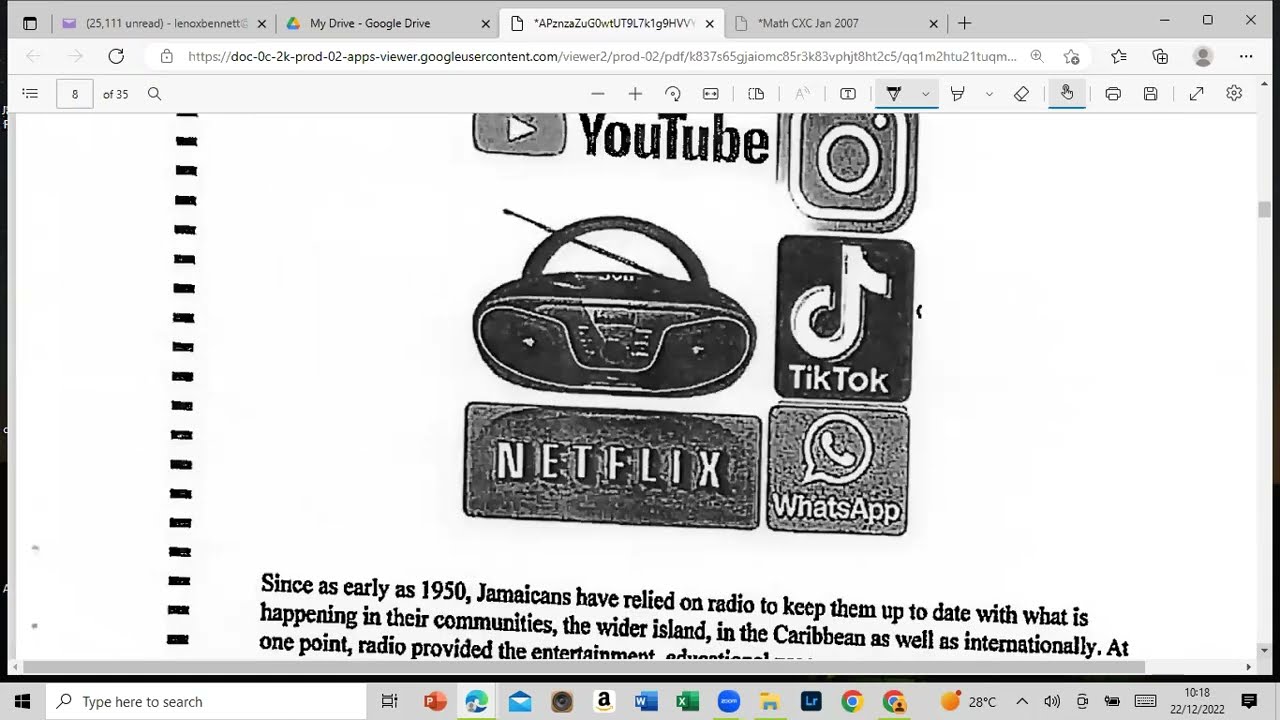Open the volume control in system tray
The image size is (1280, 720).
[x=1052, y=701]
